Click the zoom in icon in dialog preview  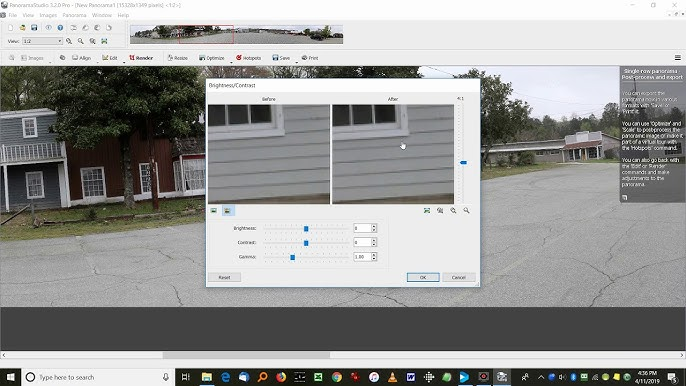[x=453, y=211]
